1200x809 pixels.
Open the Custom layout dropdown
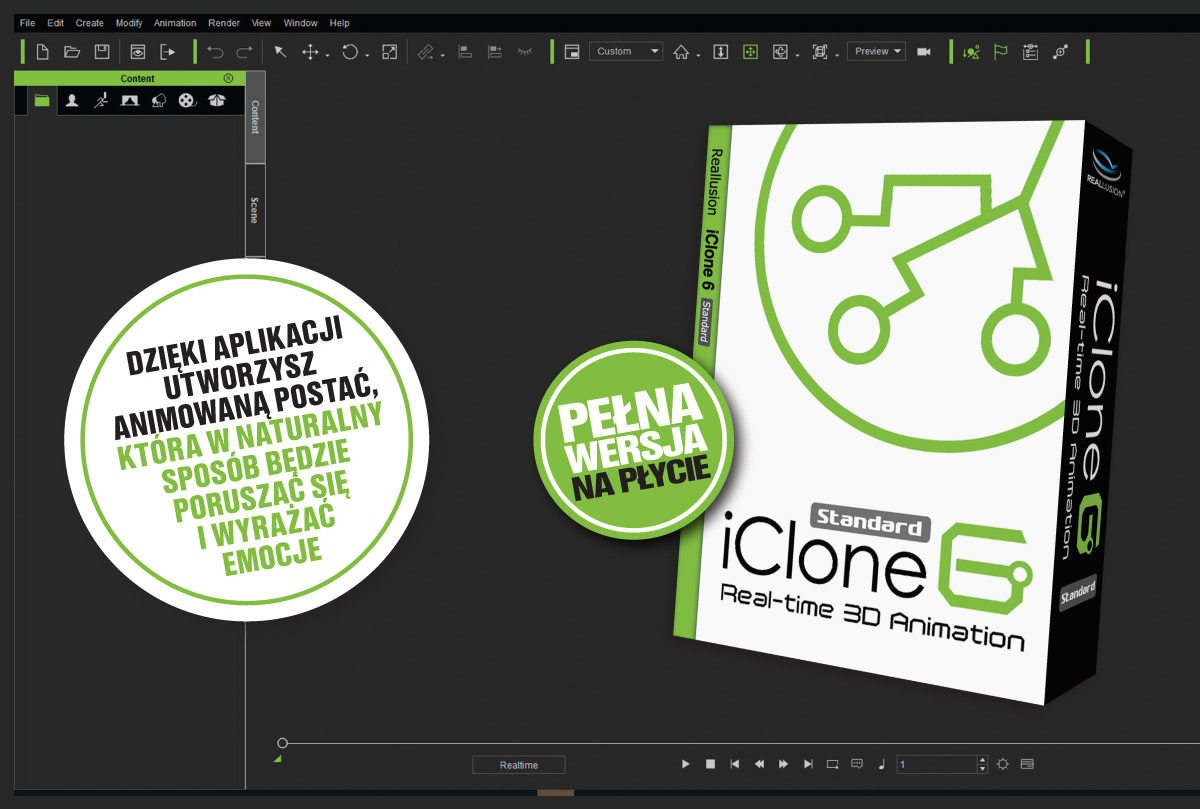tap(626, 52)
